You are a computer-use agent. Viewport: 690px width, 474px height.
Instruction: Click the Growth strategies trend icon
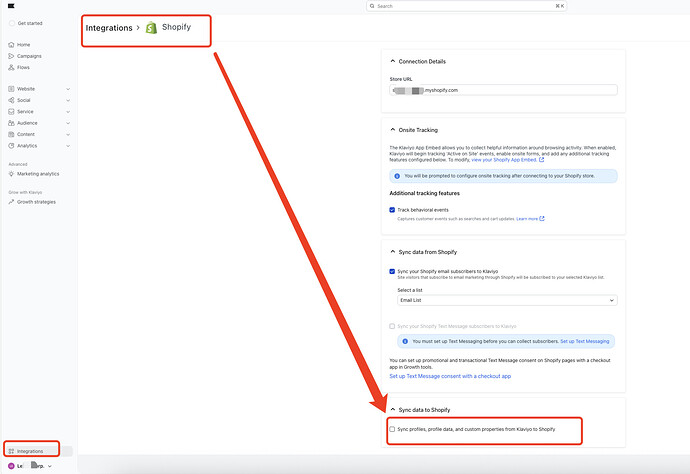(x=11, y=202)
